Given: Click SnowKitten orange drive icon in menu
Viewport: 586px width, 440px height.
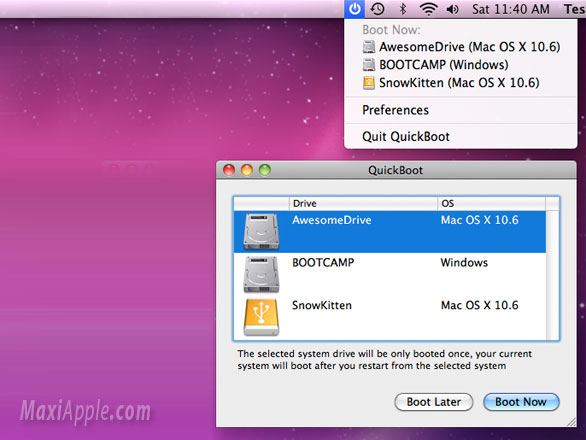Looking at the screenshot, I should pos(368,83).
